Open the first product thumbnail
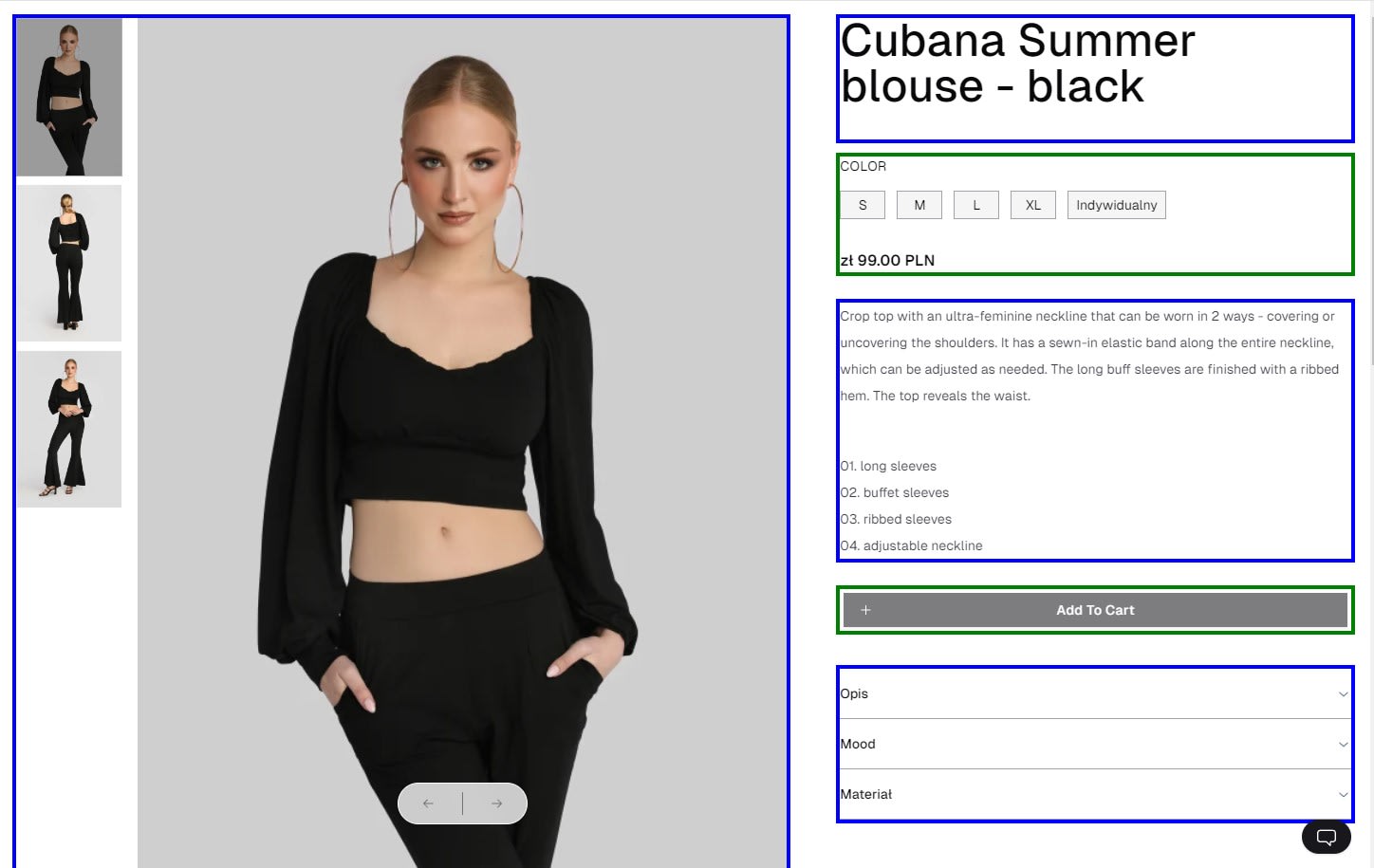Viewport: 1374px width, 868px height. coord(69,98)
